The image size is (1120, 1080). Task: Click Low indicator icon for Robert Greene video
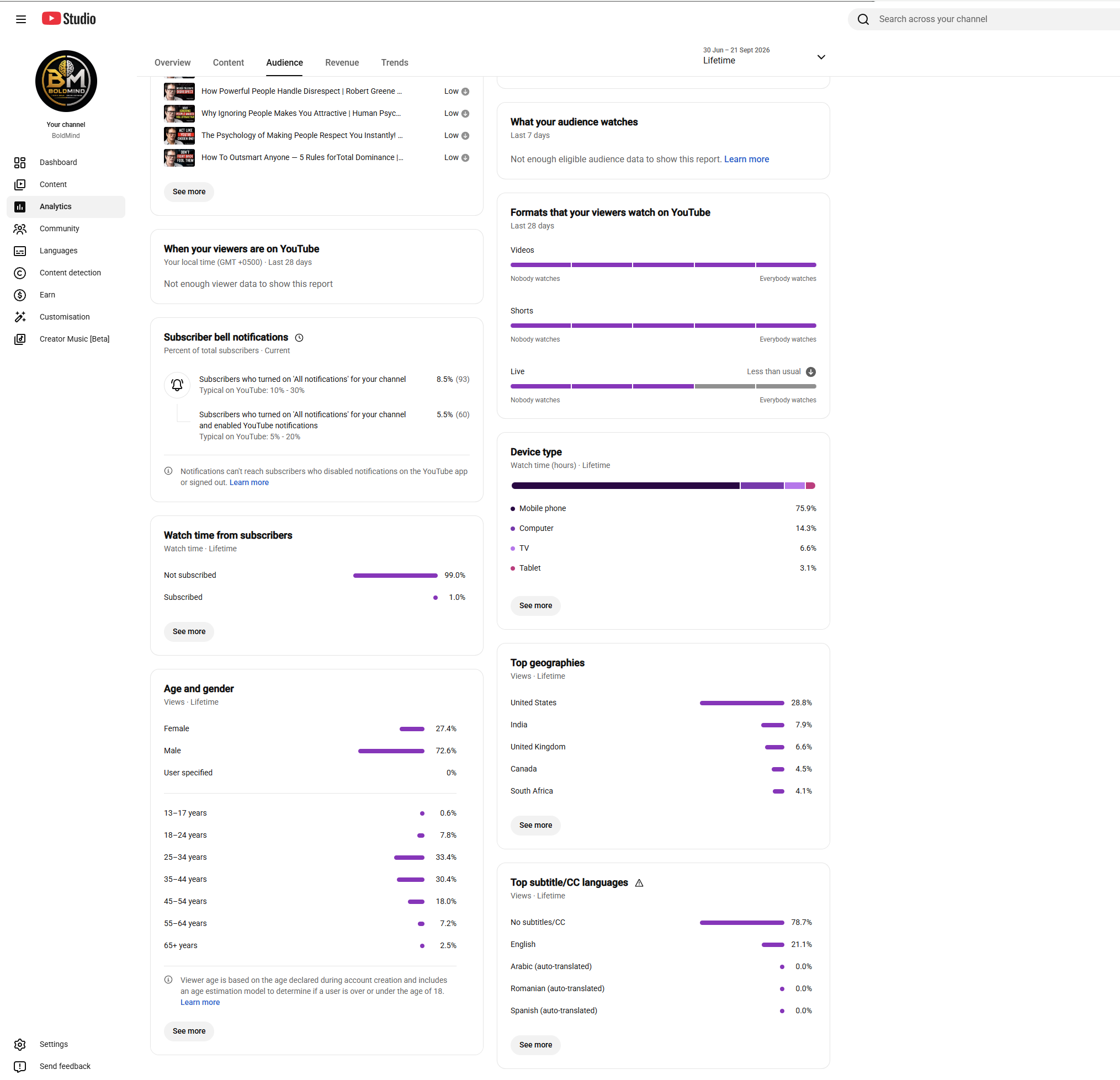point(465,92)
